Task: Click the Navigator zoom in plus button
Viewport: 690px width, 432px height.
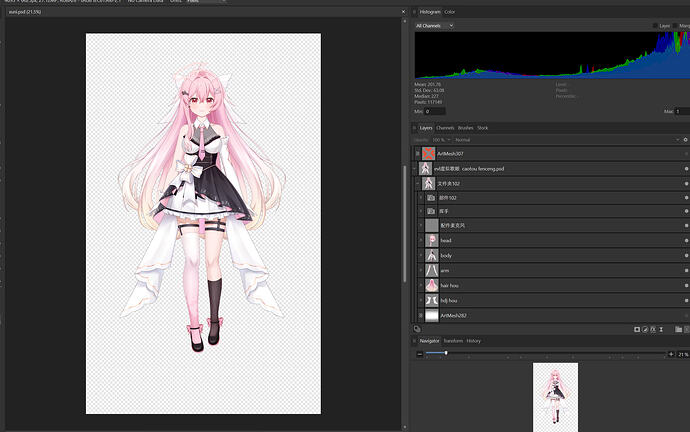Action: pyautogui.click(x=671, y=354)
